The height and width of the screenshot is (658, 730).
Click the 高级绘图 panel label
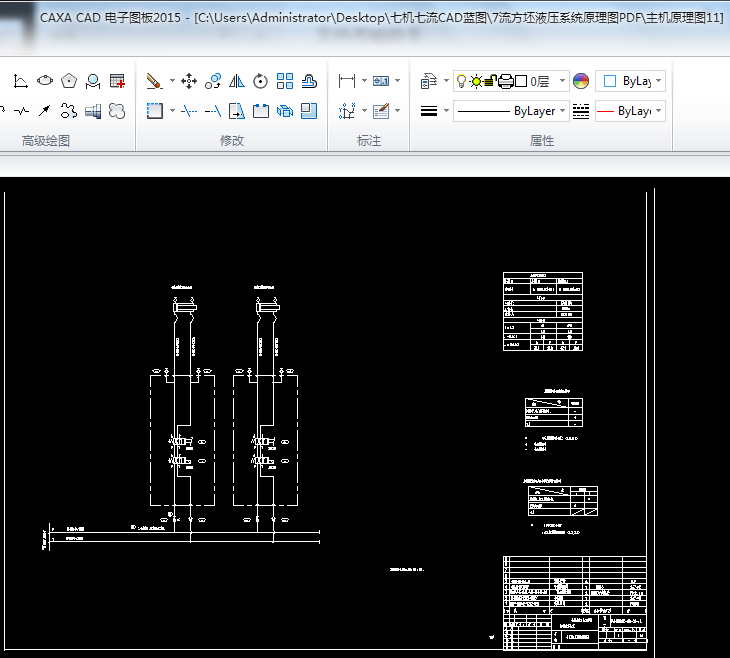coord(46,141)
